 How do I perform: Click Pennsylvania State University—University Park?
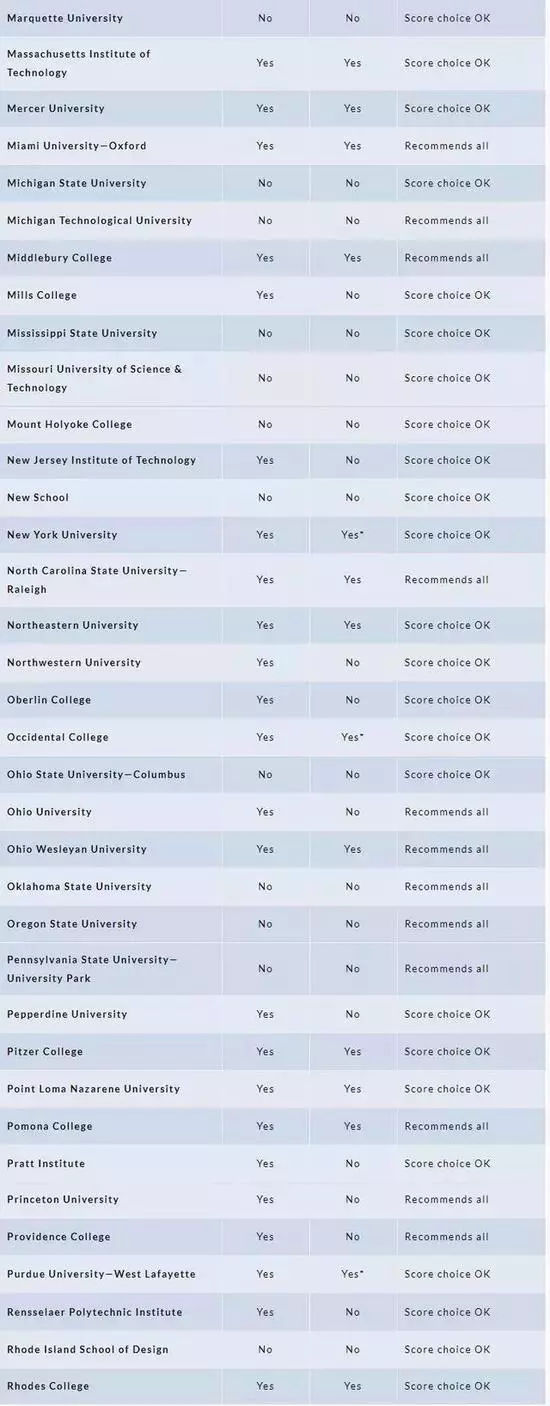92,968
